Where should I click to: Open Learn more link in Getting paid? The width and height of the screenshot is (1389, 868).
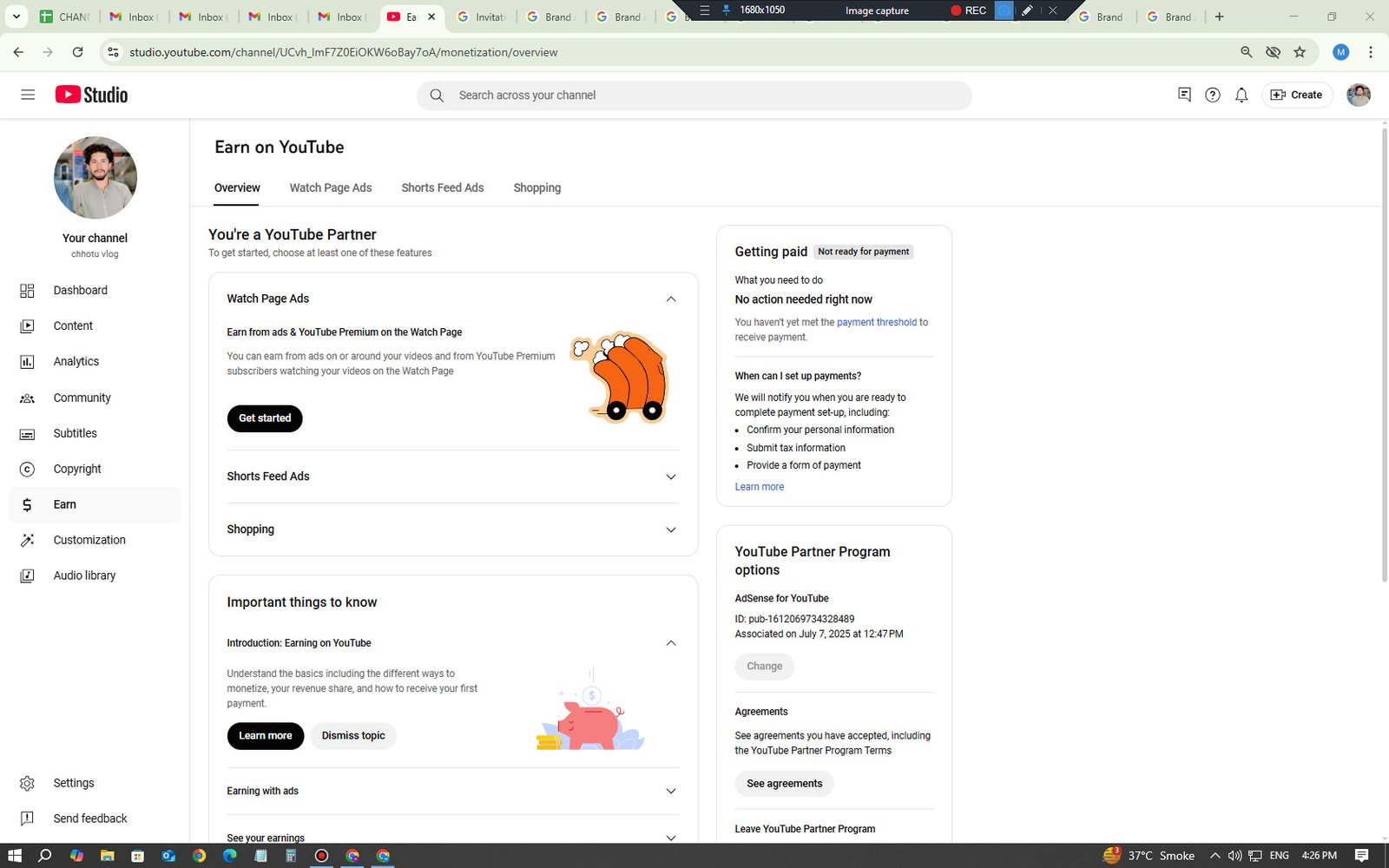pyautogui.click(x=760, y=487)
